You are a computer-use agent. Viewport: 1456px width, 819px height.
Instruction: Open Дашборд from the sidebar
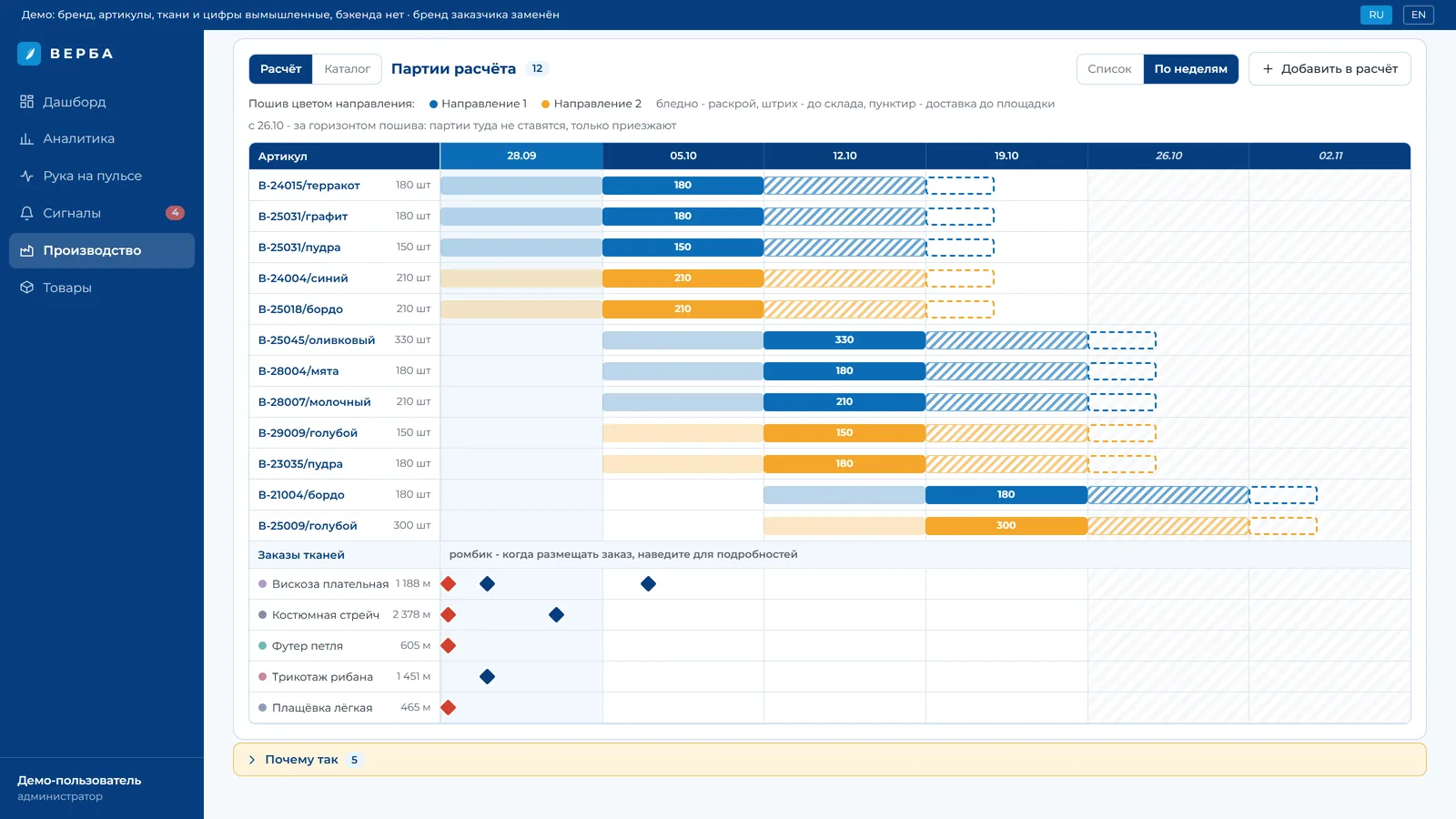tap(102, 102)
